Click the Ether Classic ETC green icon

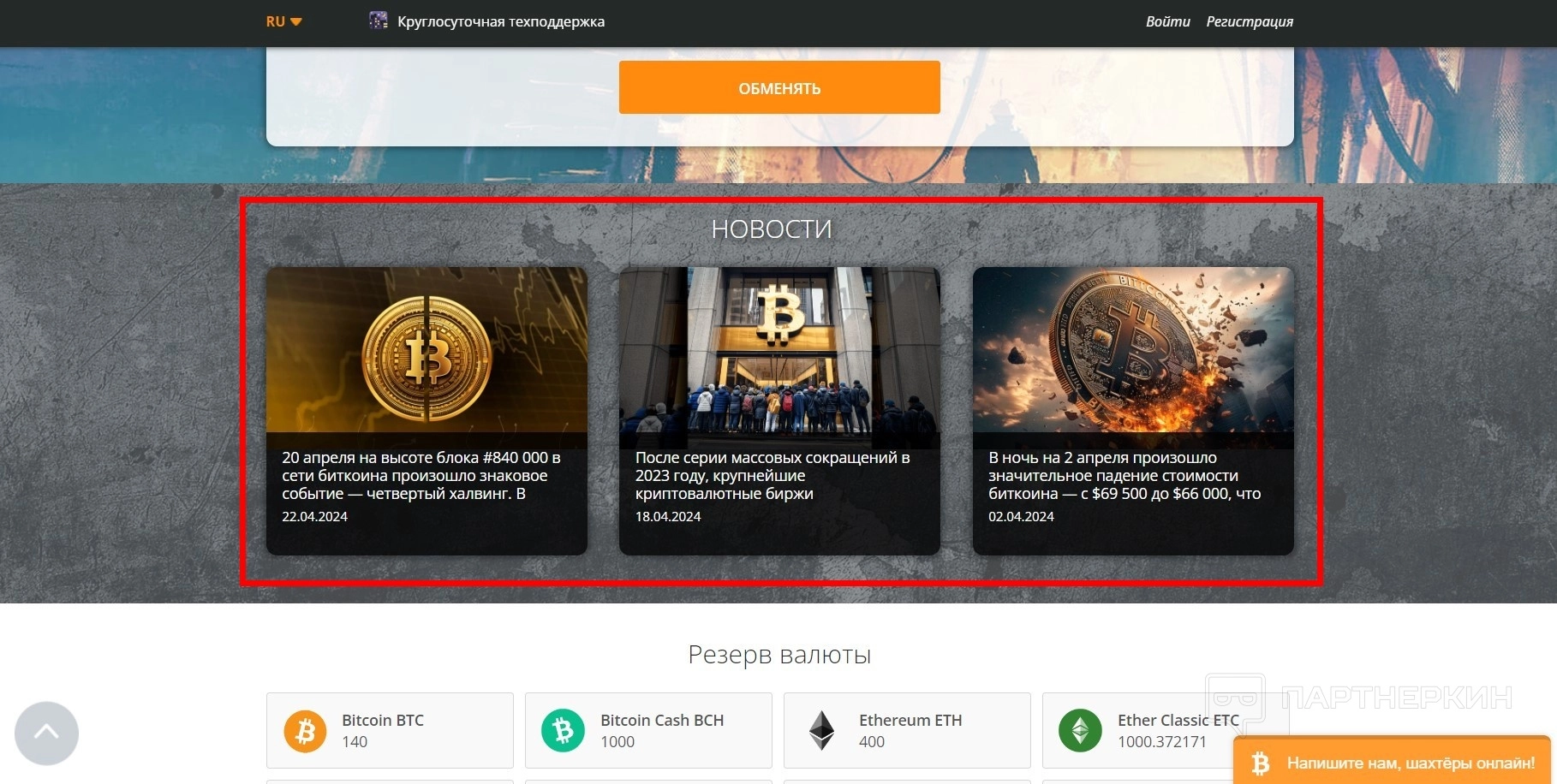pyautogui.click(x=1081, y=731)
